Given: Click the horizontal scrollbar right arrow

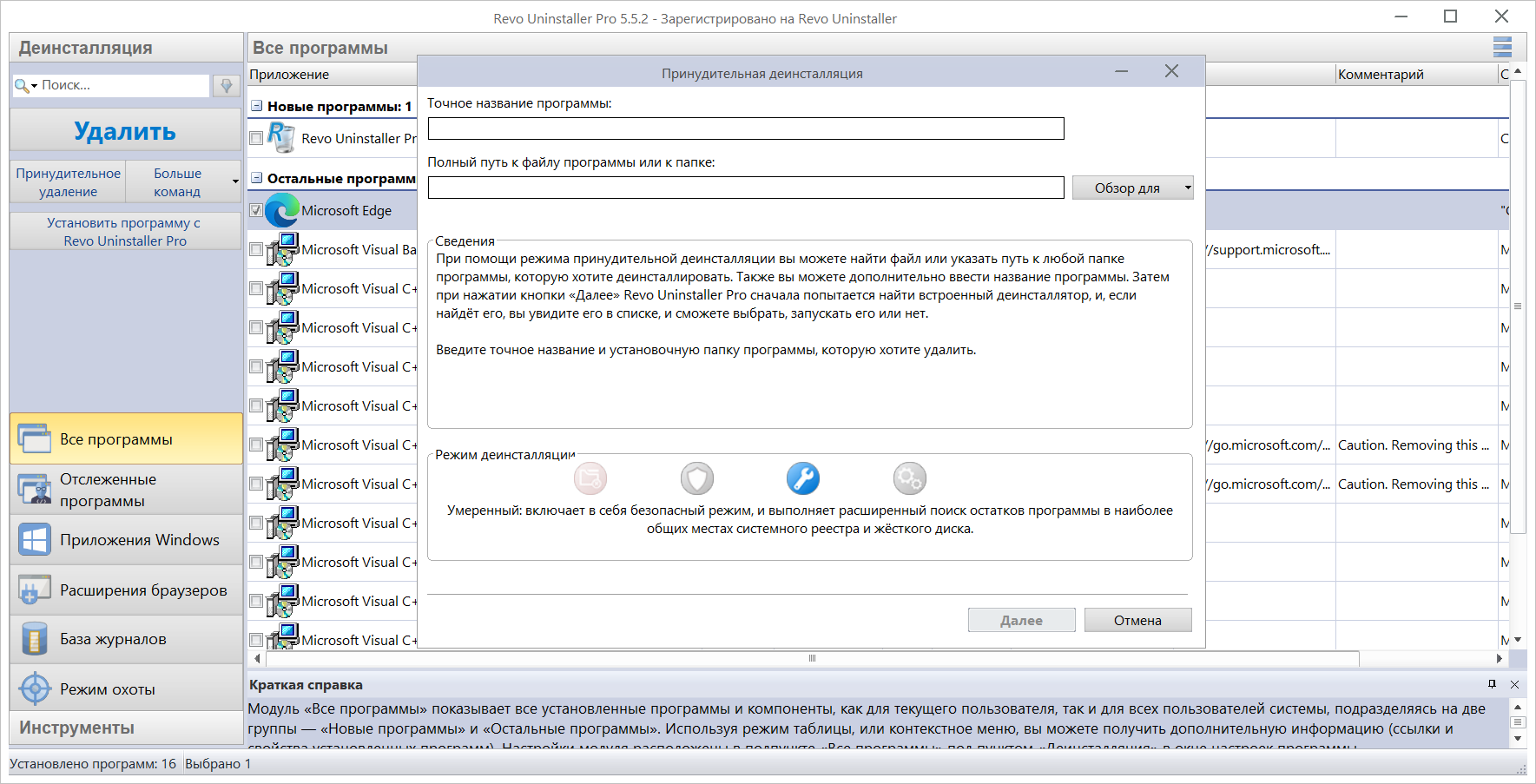Looking at the screenshot, I should [1499, 658].
